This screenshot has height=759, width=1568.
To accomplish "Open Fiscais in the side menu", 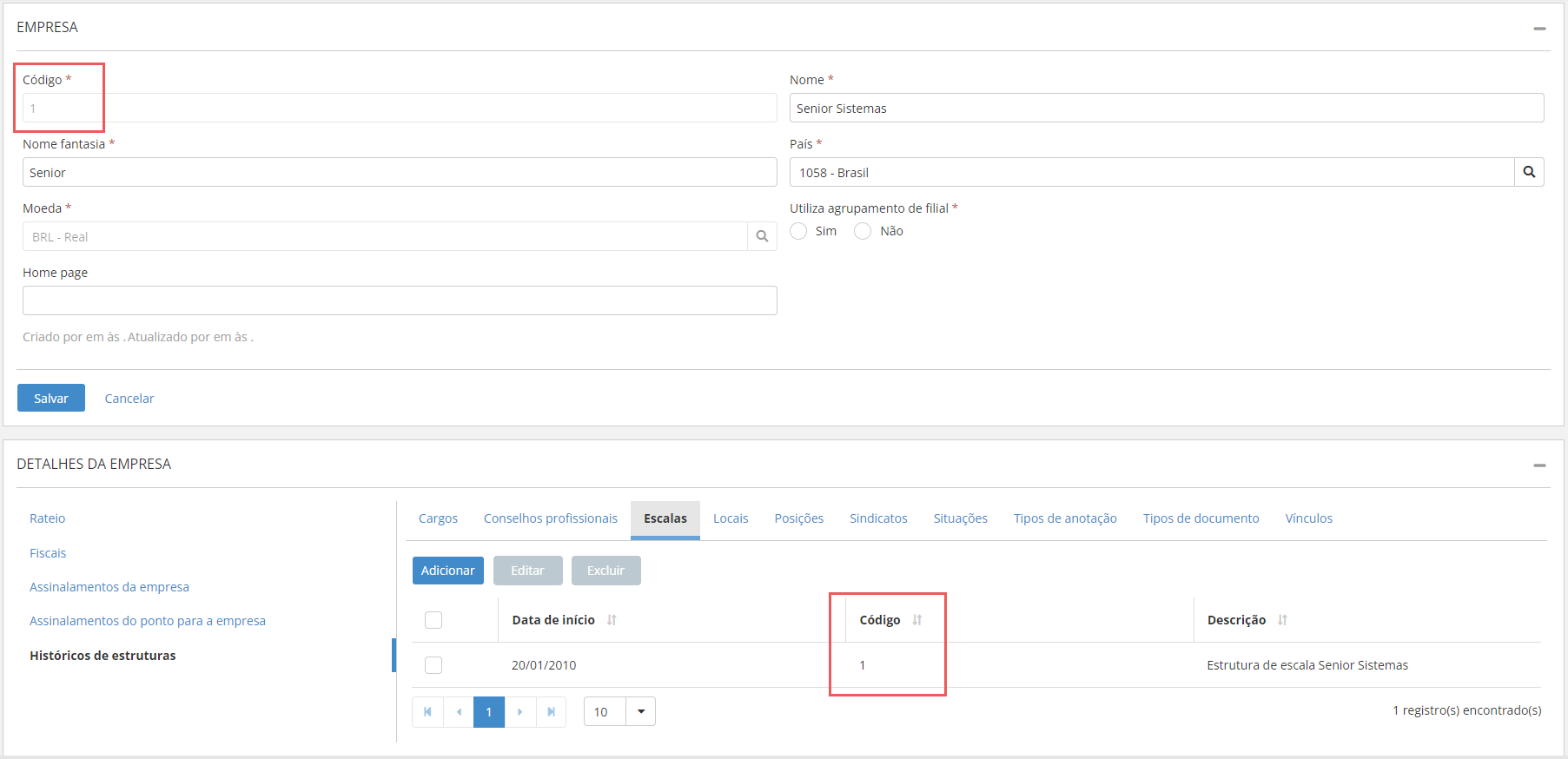I will pyautogui.click(x=48, y=553).
